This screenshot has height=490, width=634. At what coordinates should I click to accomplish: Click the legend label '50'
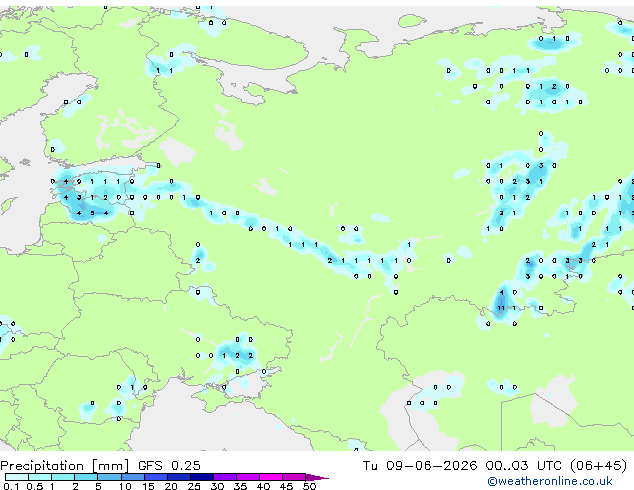pos(309,486)
